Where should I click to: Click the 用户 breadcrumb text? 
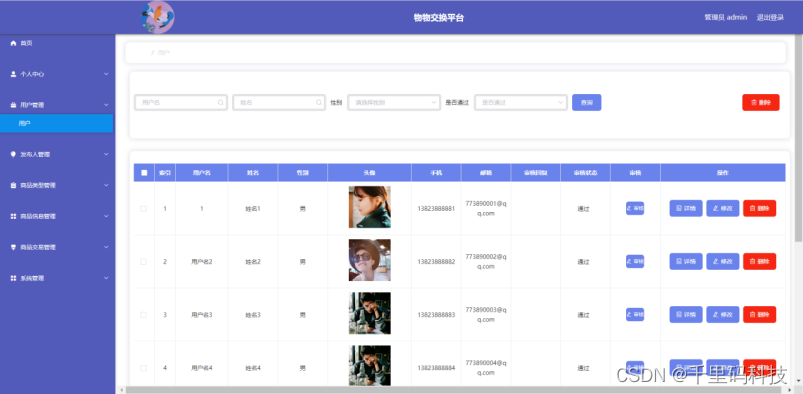(164, 53)
